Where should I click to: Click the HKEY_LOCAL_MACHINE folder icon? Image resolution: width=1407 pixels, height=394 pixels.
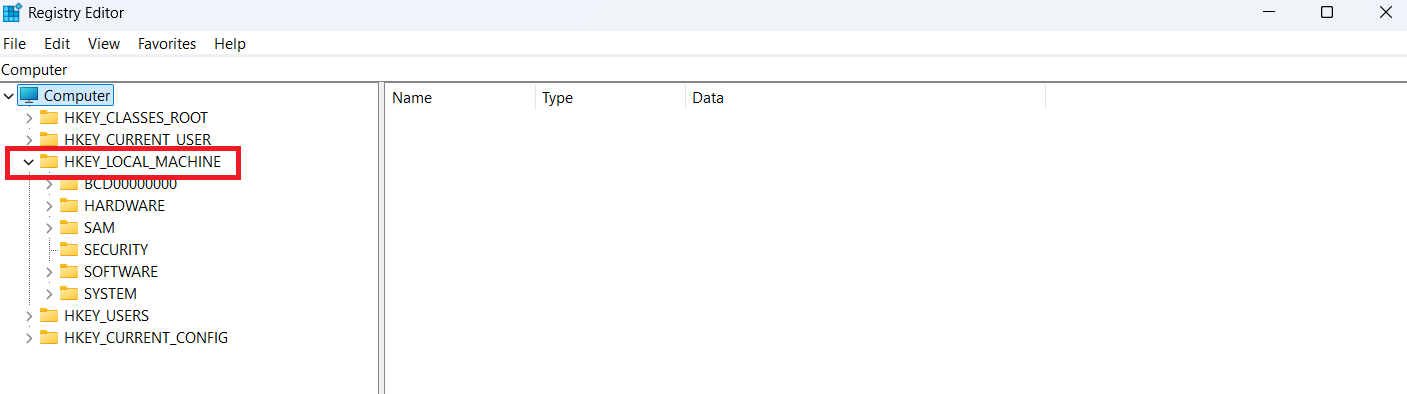tap(49, 161)
